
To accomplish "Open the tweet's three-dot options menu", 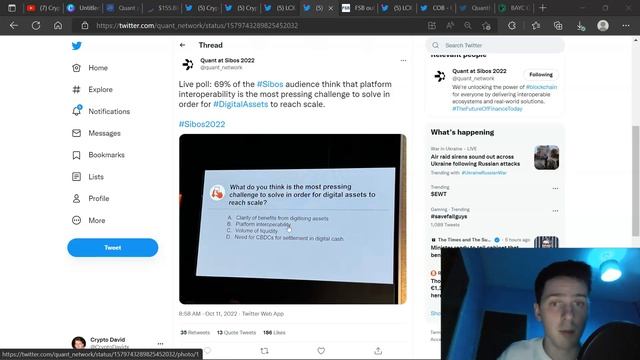I will click(403, 60).
